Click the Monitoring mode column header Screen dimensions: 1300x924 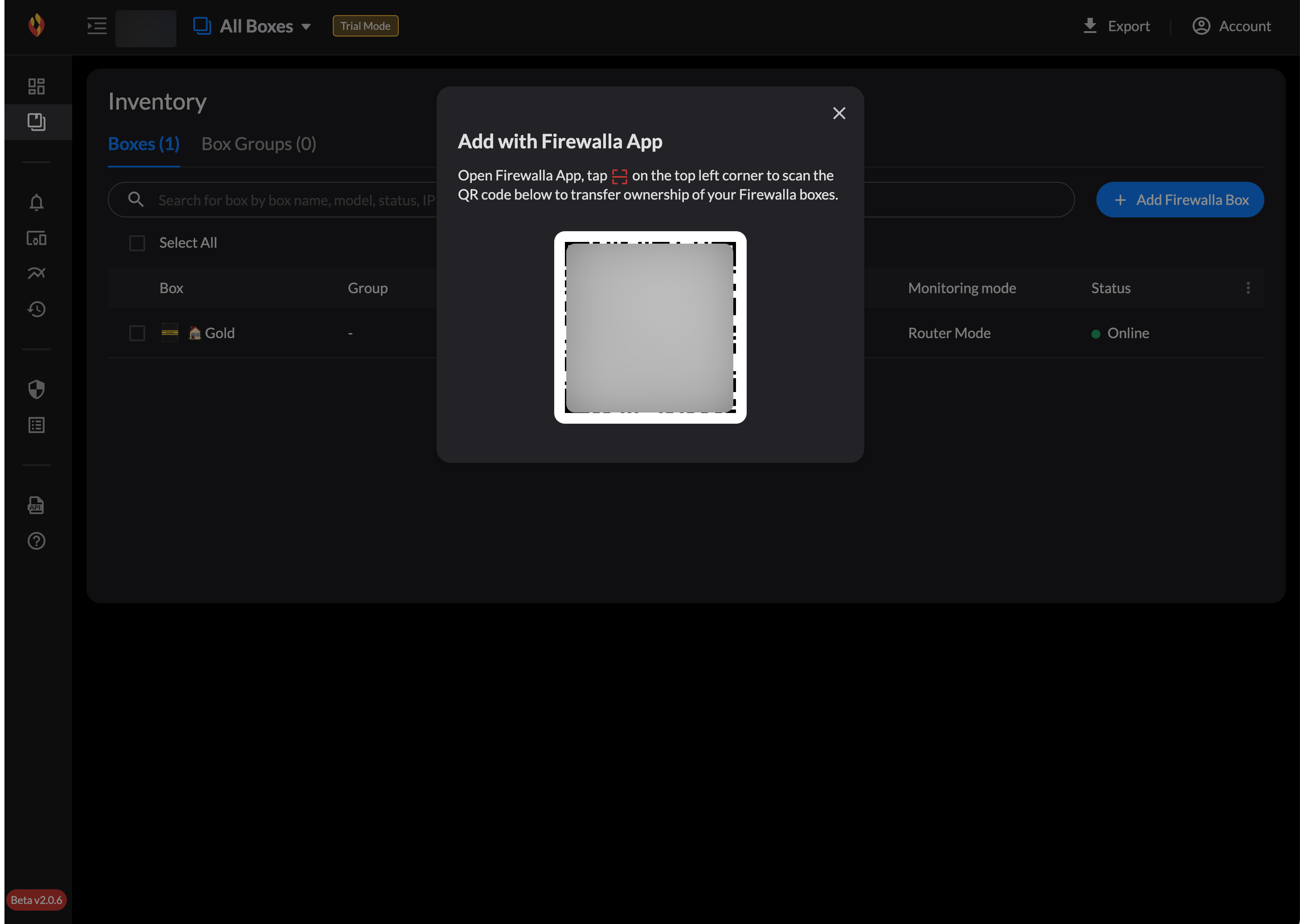962,288
